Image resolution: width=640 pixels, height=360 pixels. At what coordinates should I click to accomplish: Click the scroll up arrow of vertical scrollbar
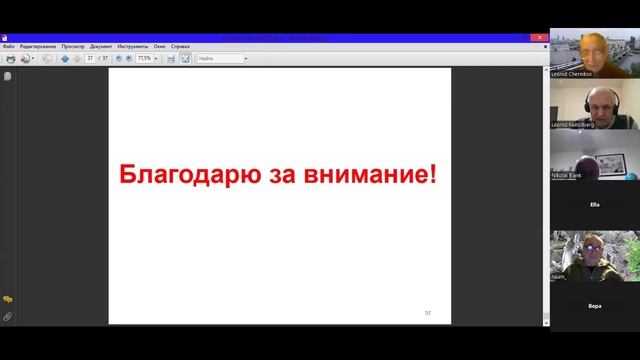point(546,70)
